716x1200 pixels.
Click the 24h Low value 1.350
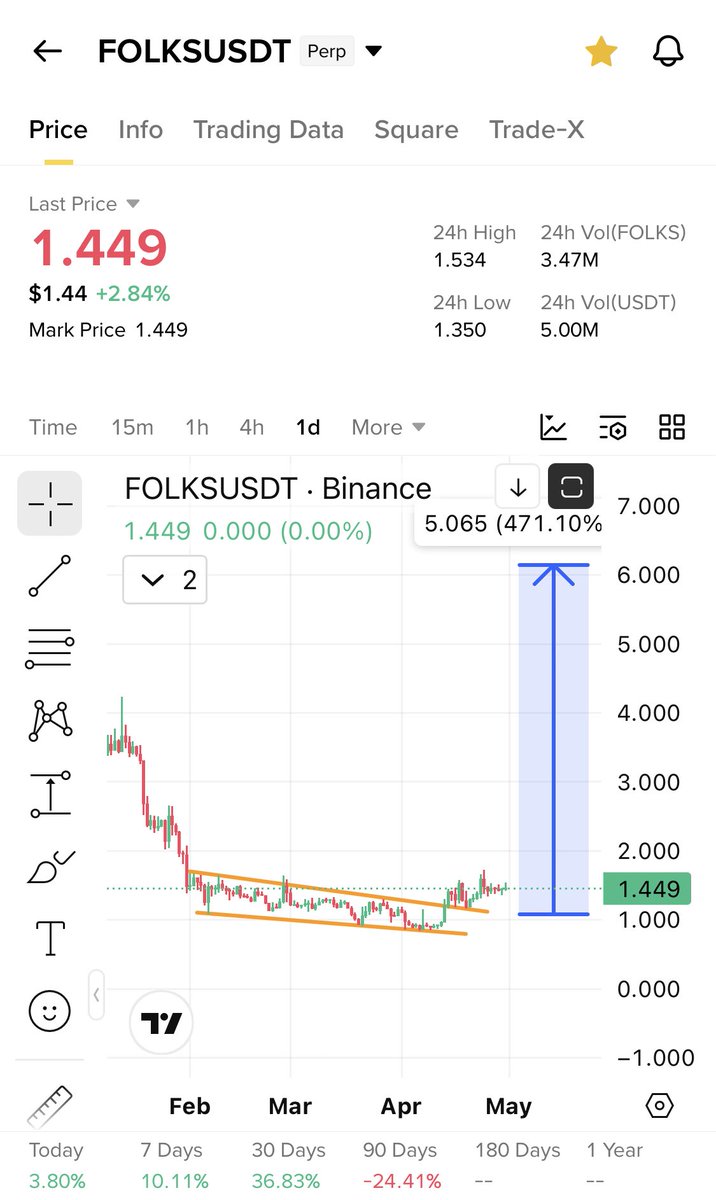(x=460, y=330)
